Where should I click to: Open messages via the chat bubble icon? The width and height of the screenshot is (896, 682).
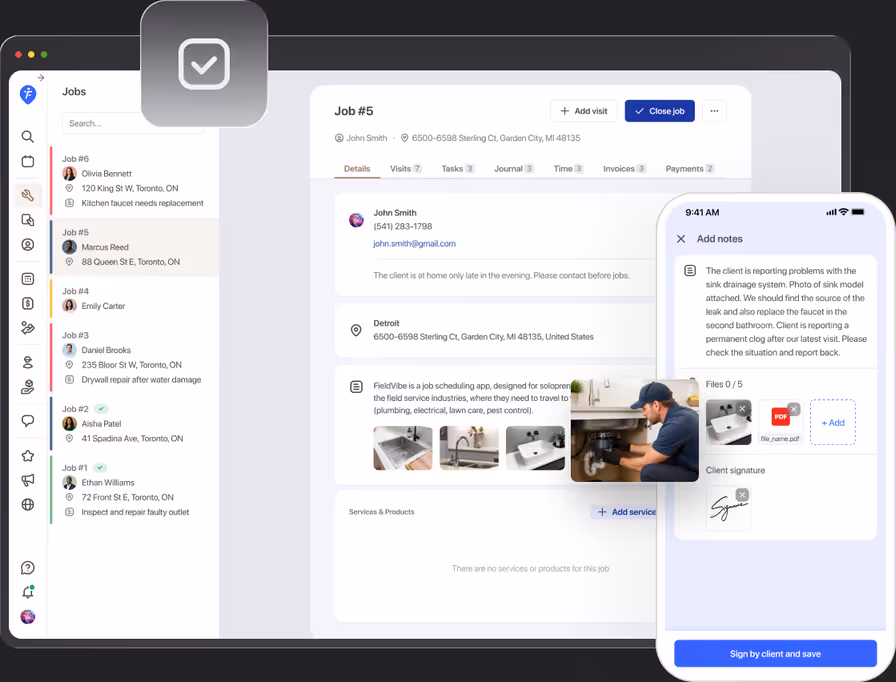(x=27, y=421)
